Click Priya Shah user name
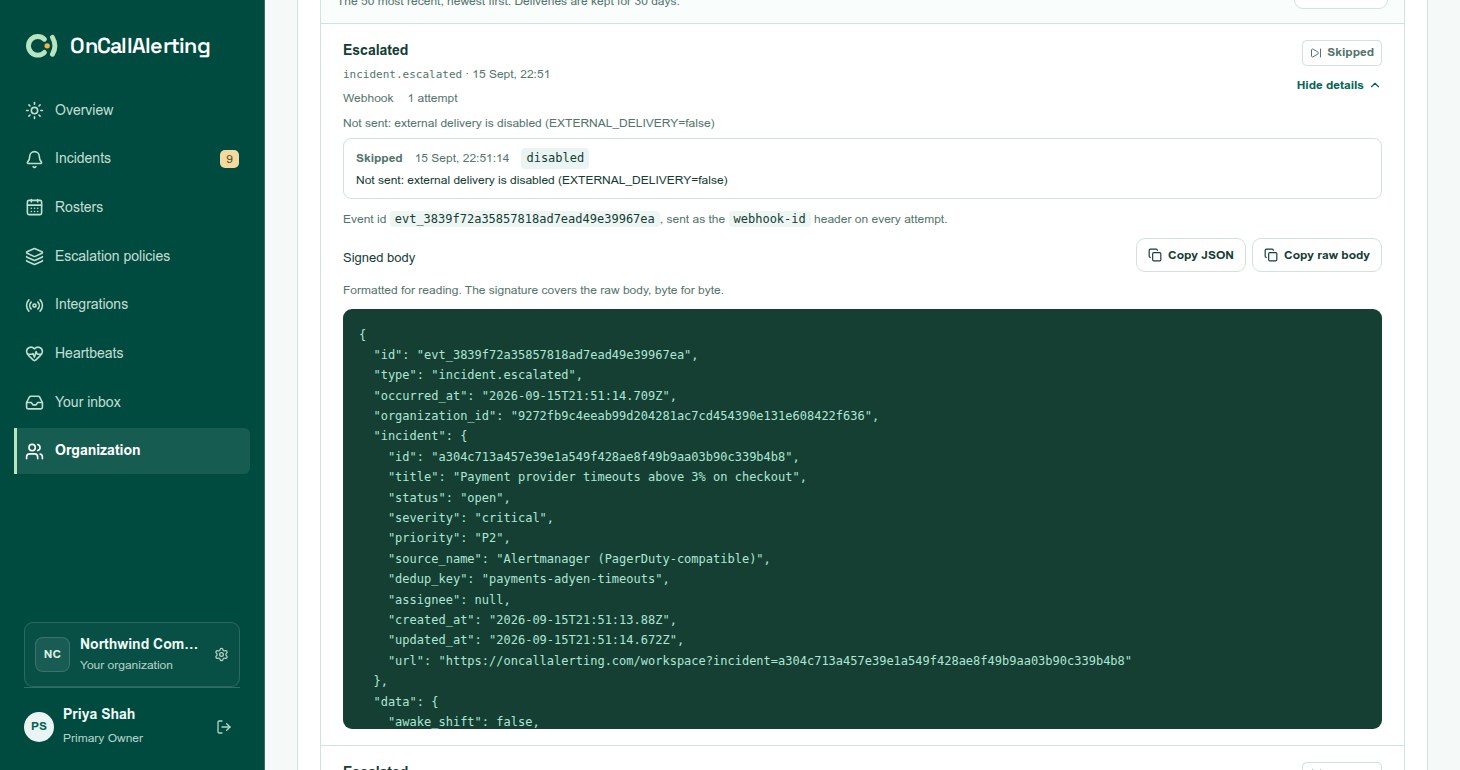Viewport: 1460px width, 770px height. pyautogui.click(x=99, y=714)
